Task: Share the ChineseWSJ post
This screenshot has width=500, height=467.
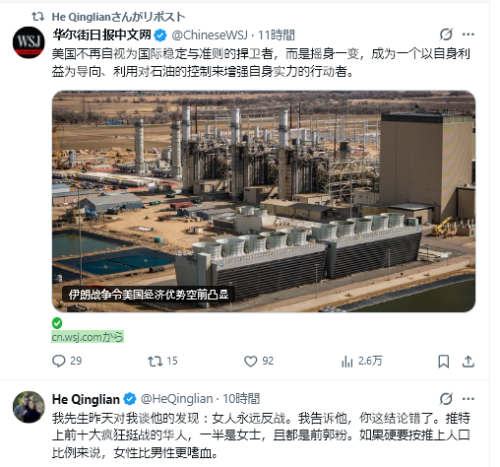Action: pyautogui.click(x=468, y=361)
